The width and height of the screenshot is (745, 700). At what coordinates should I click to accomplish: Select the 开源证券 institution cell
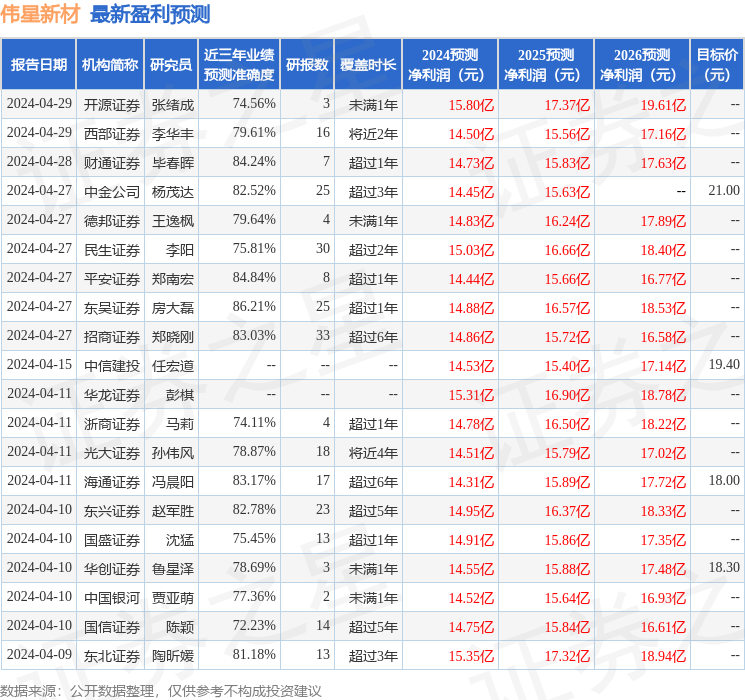tap(112, 105)
